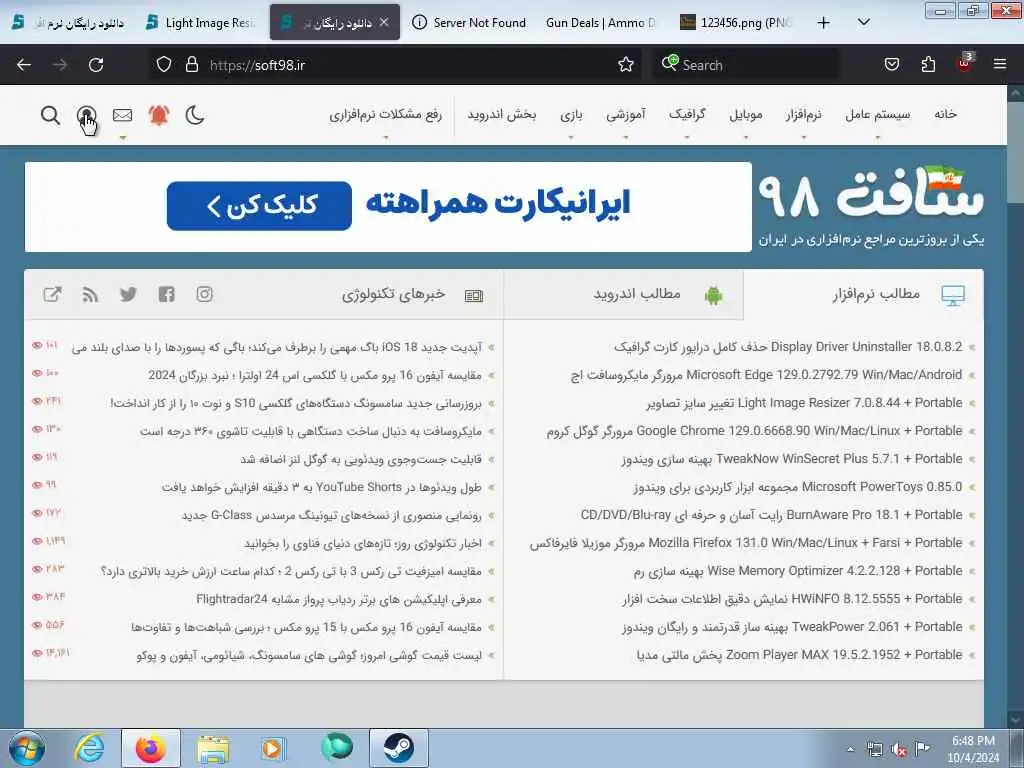Launch Internet Explorer from taskbar
This screenshot has height=768, width=1024.
88,748
